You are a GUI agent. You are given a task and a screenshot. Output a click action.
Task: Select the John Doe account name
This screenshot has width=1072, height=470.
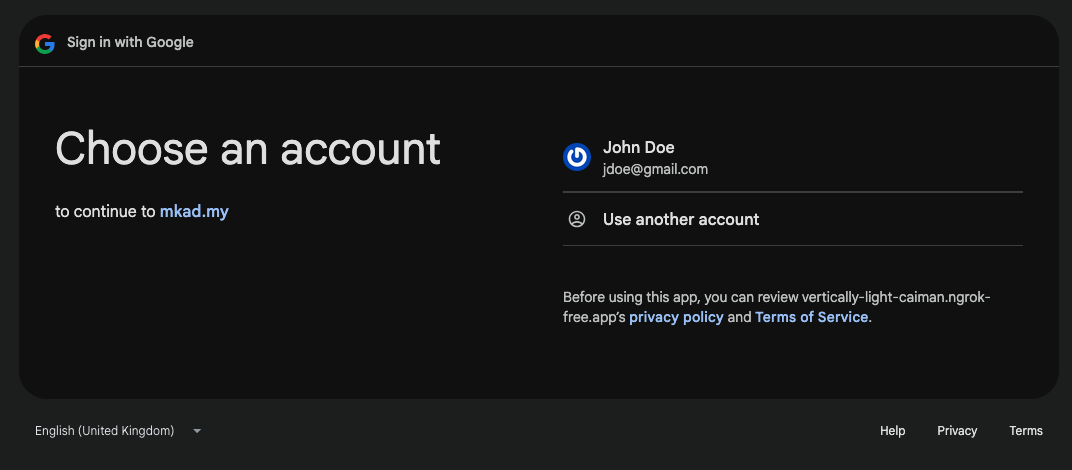coord(638,147)
